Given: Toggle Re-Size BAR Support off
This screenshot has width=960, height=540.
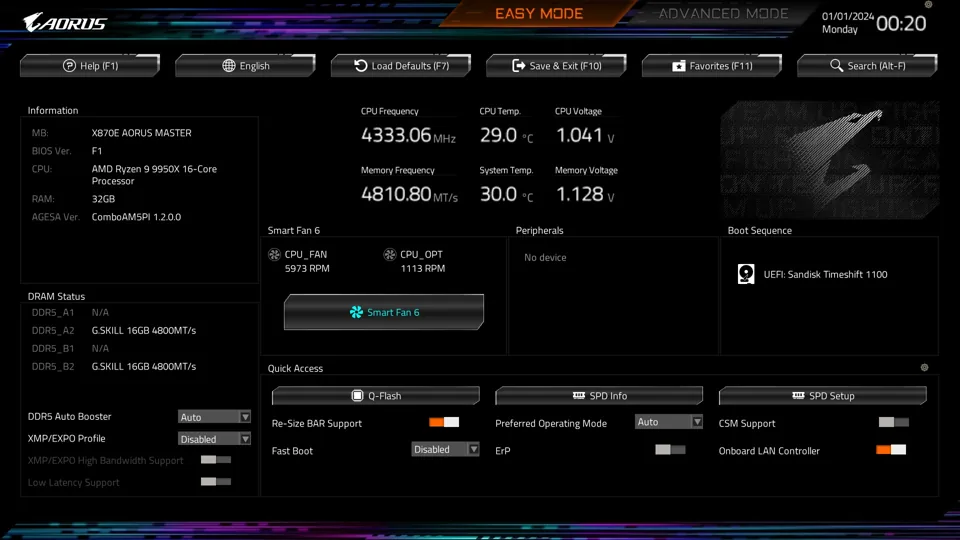Looking at the screenshot, I should click(444, 422).
